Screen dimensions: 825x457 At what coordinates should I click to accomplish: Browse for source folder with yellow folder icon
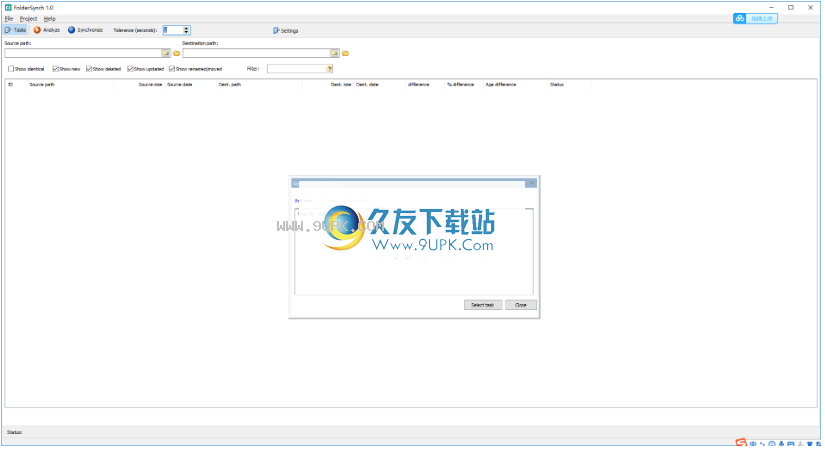point(177,53)
